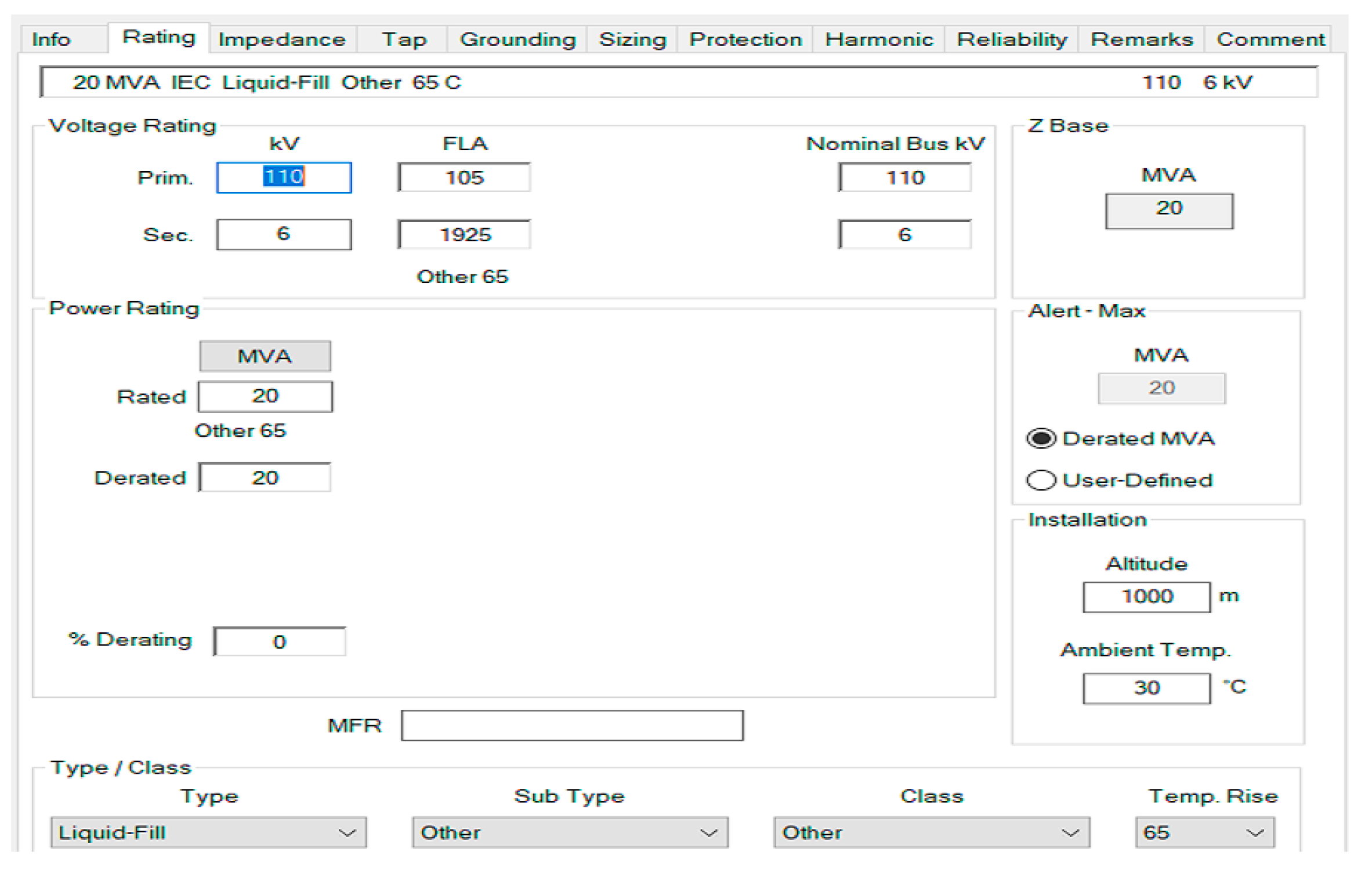Image resolution: width=1372 pixels, height=870 pixels.
Task: Click the Altitude input field
Action: click(x=1146, y=597)
